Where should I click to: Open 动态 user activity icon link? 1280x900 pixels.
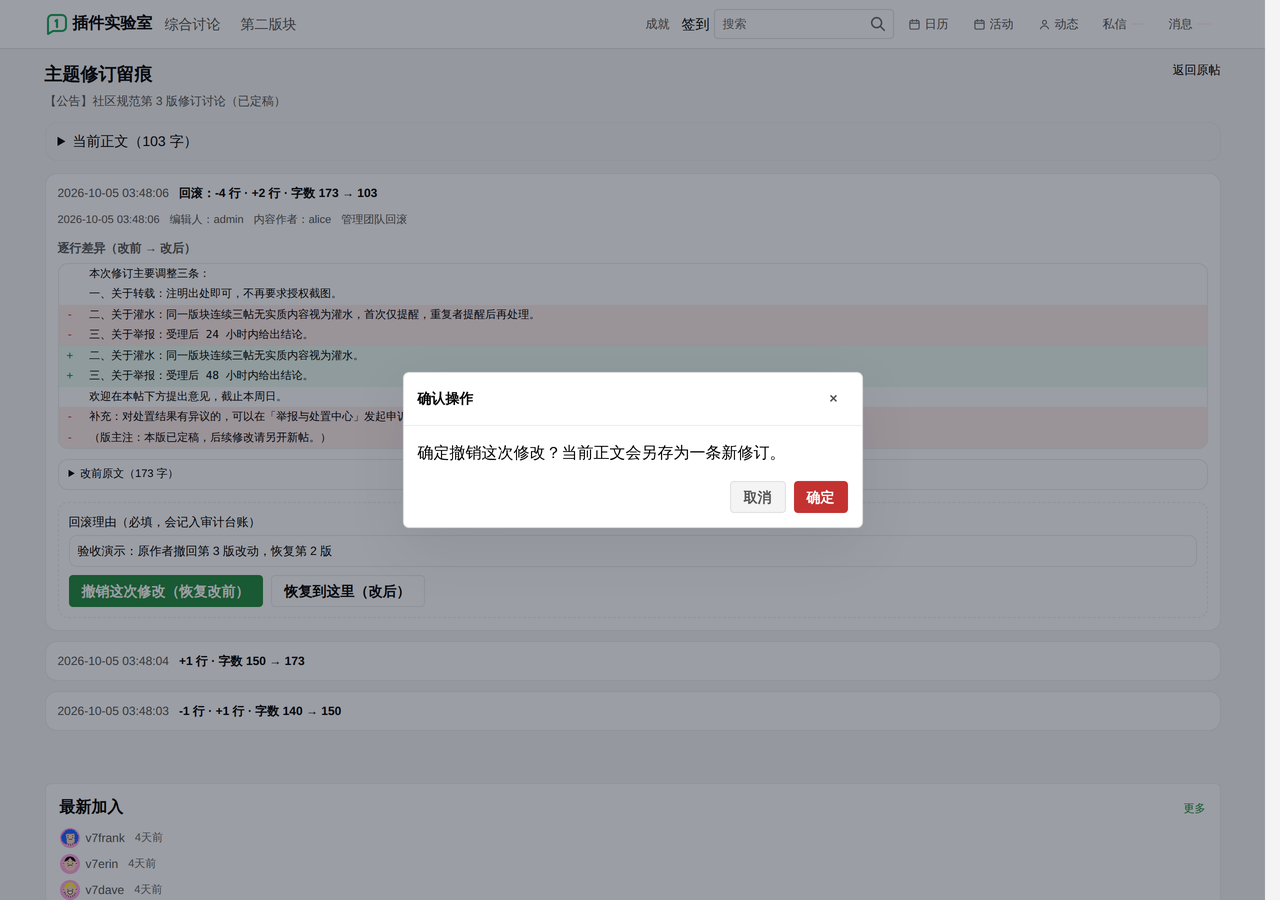point(1058,24)
